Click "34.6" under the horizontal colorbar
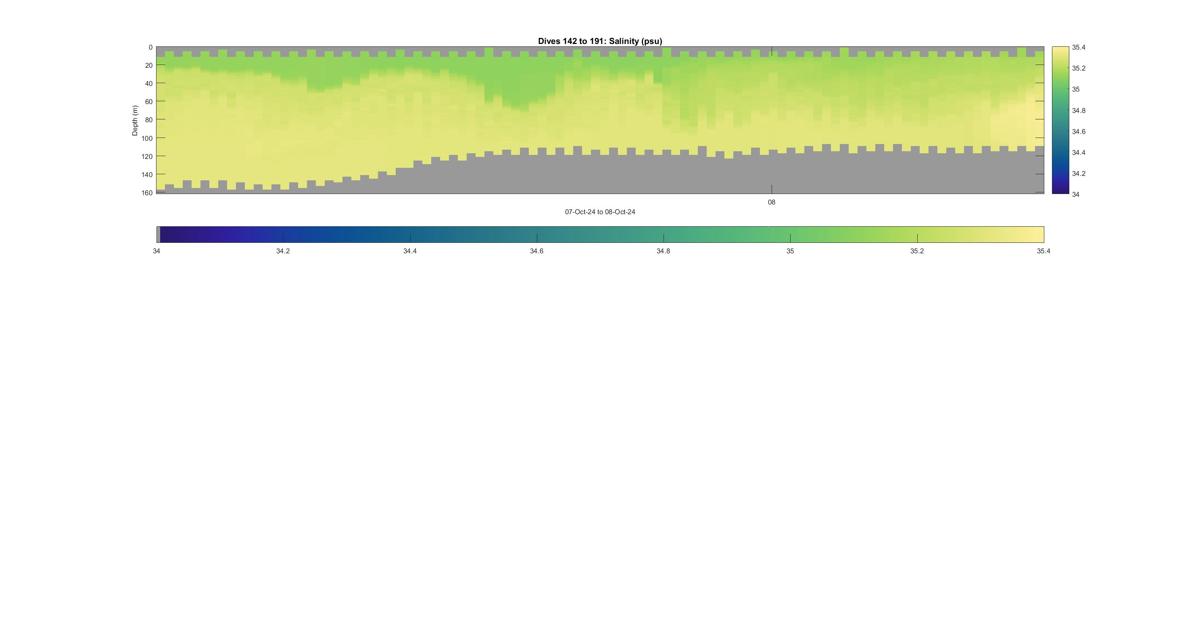The width and height of the screenshot is (1200, 622). [537, 251]
